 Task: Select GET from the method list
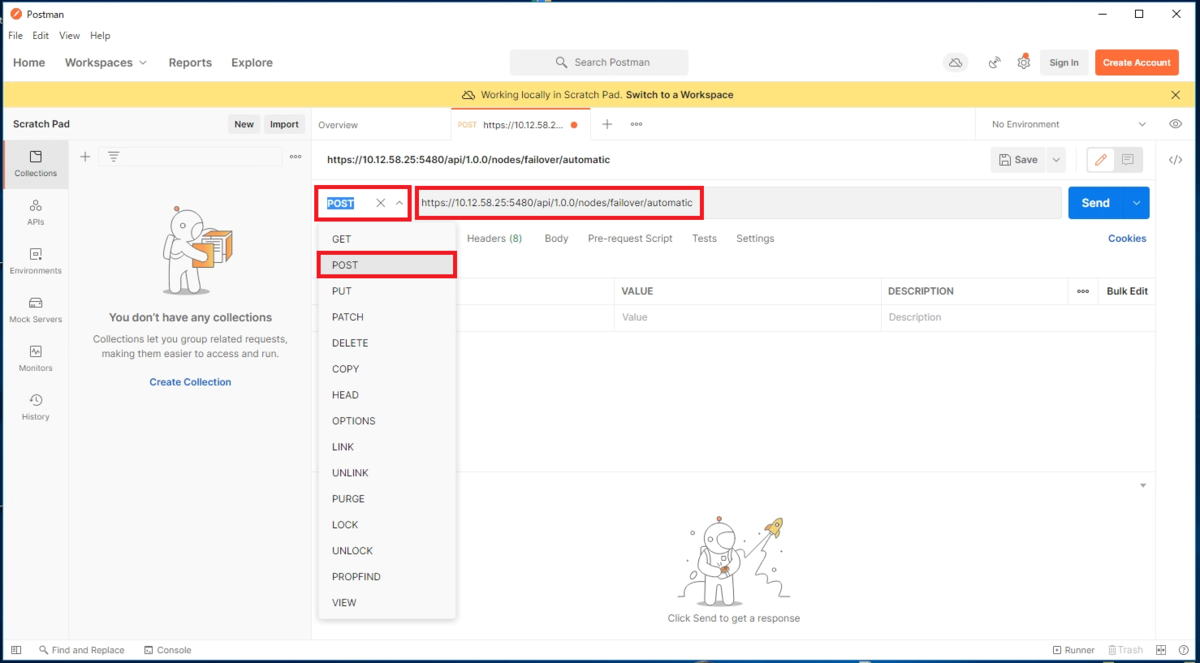point(387,239)
